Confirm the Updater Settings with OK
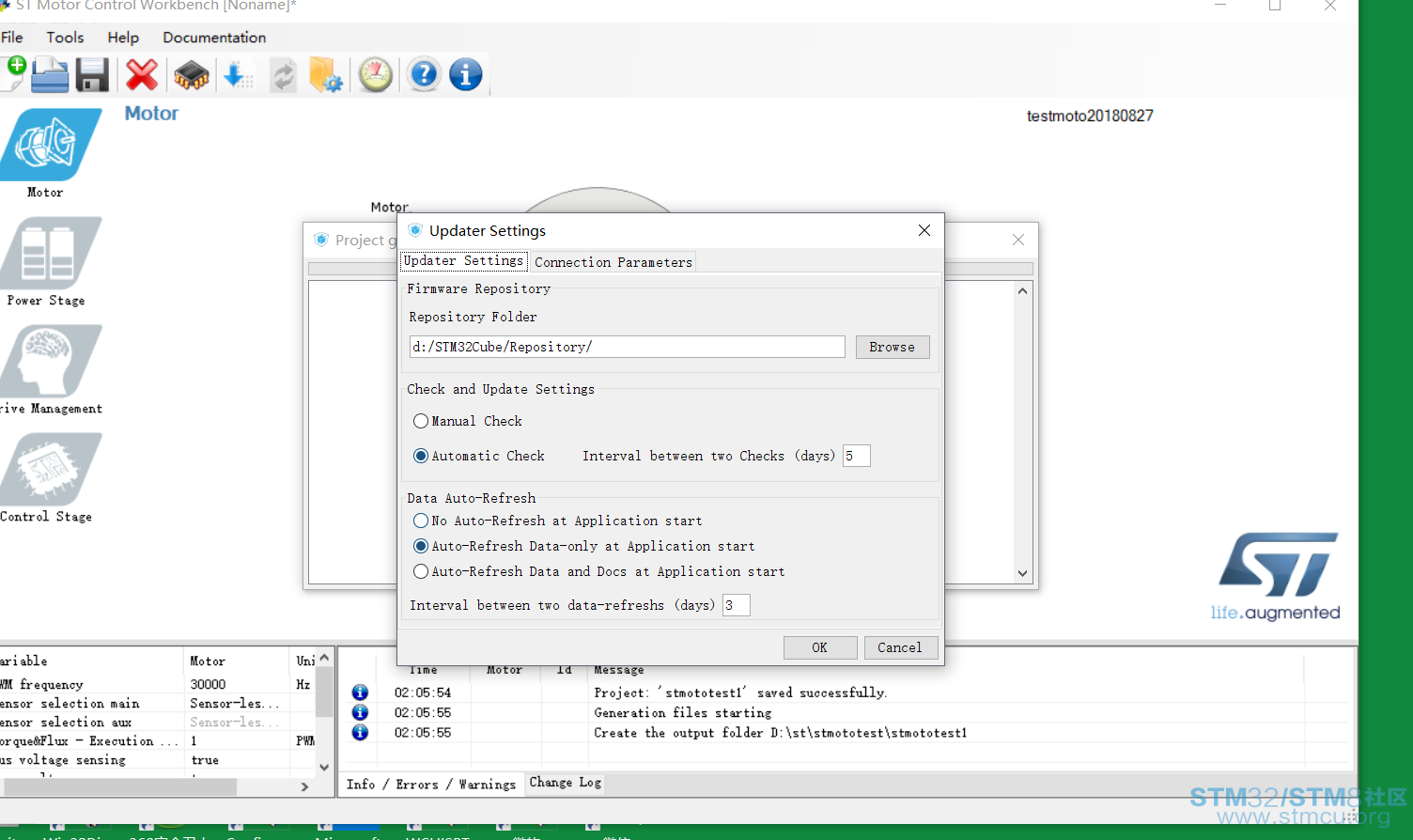Viewport: 1413px width, 840px height. 820,647
